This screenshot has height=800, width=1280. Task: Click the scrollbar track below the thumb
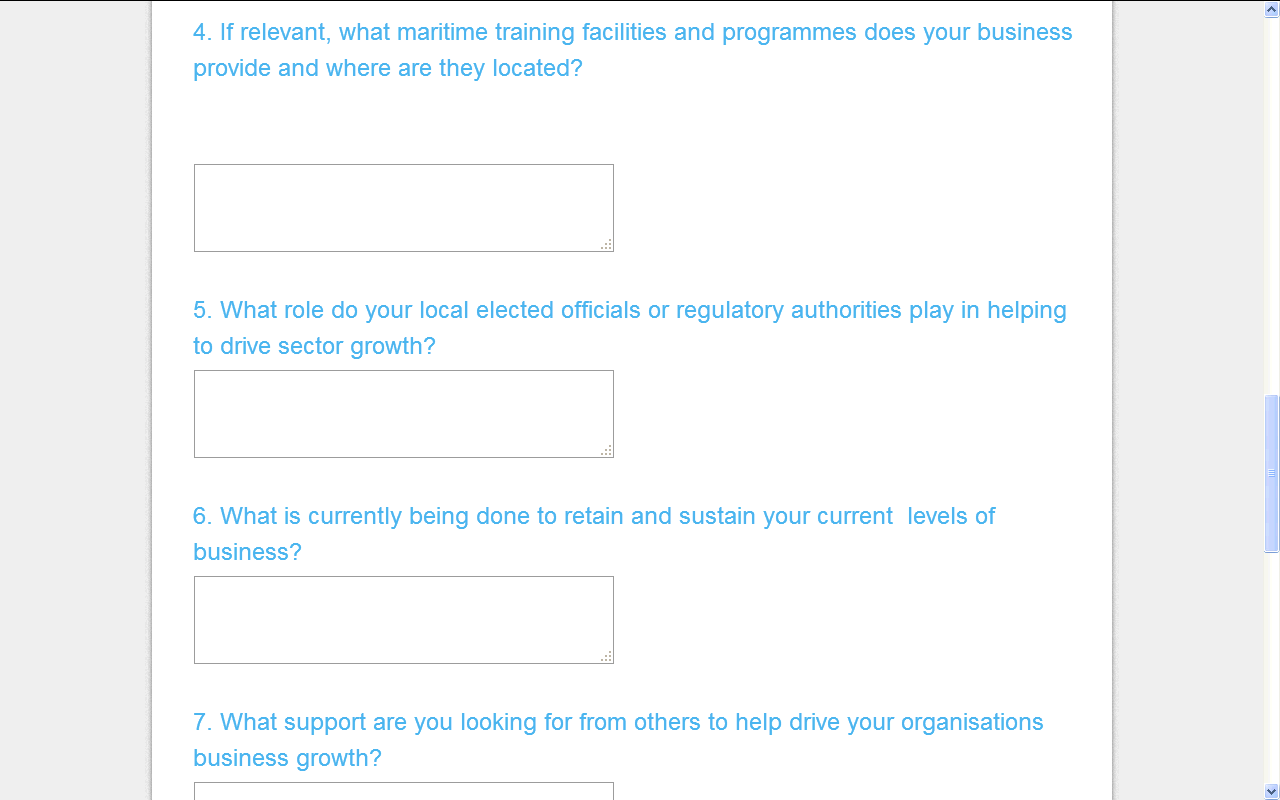[1271, 667]
